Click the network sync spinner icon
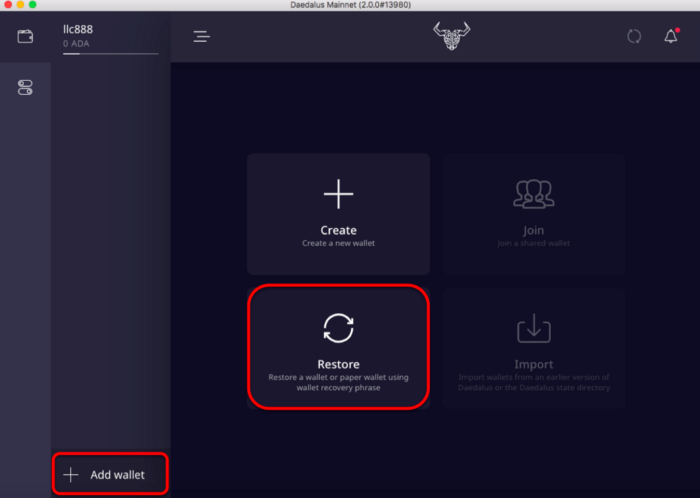 [x=634, y=37]
